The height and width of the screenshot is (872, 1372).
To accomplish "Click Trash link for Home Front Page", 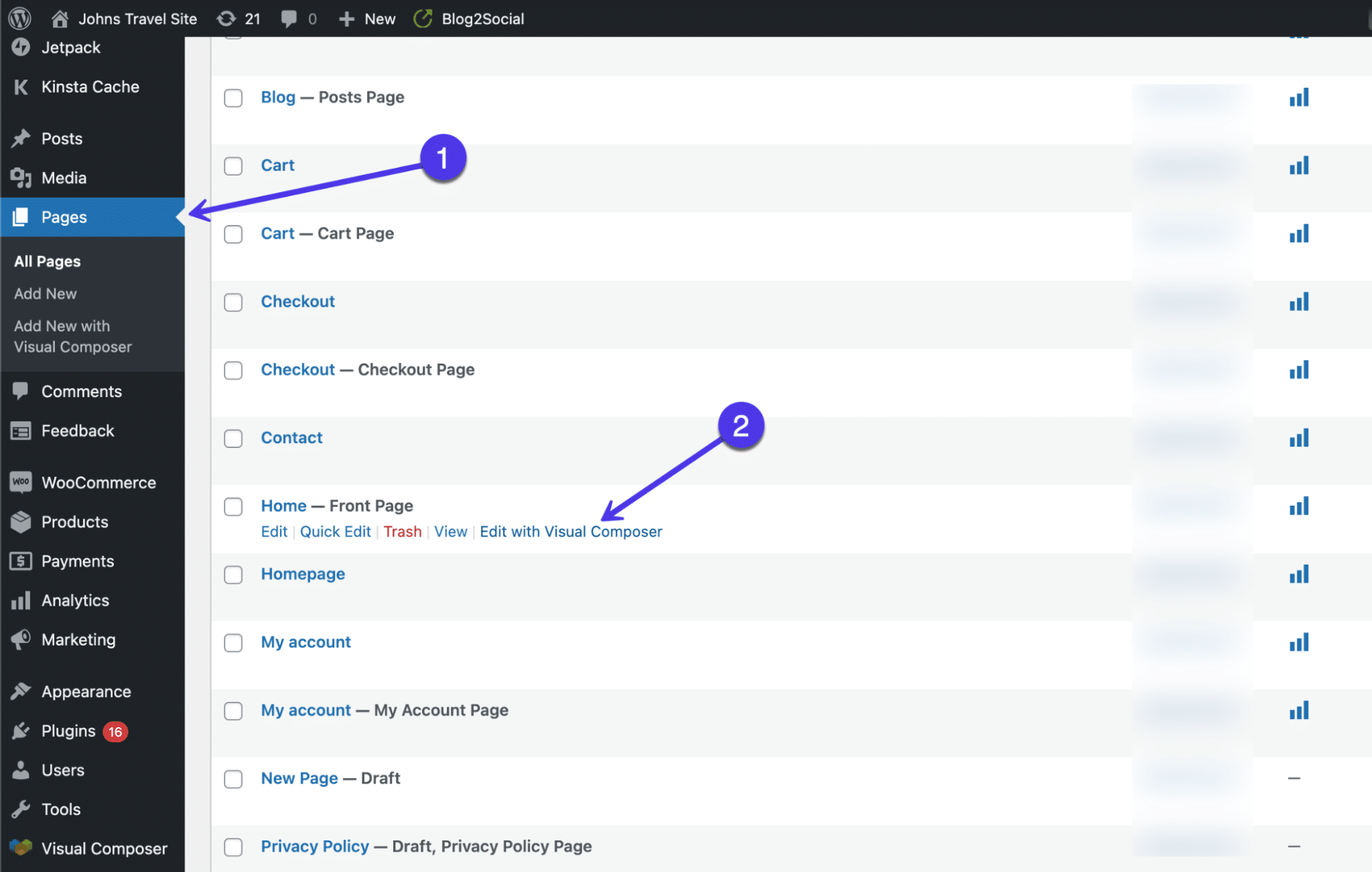I will coord(401,531).
